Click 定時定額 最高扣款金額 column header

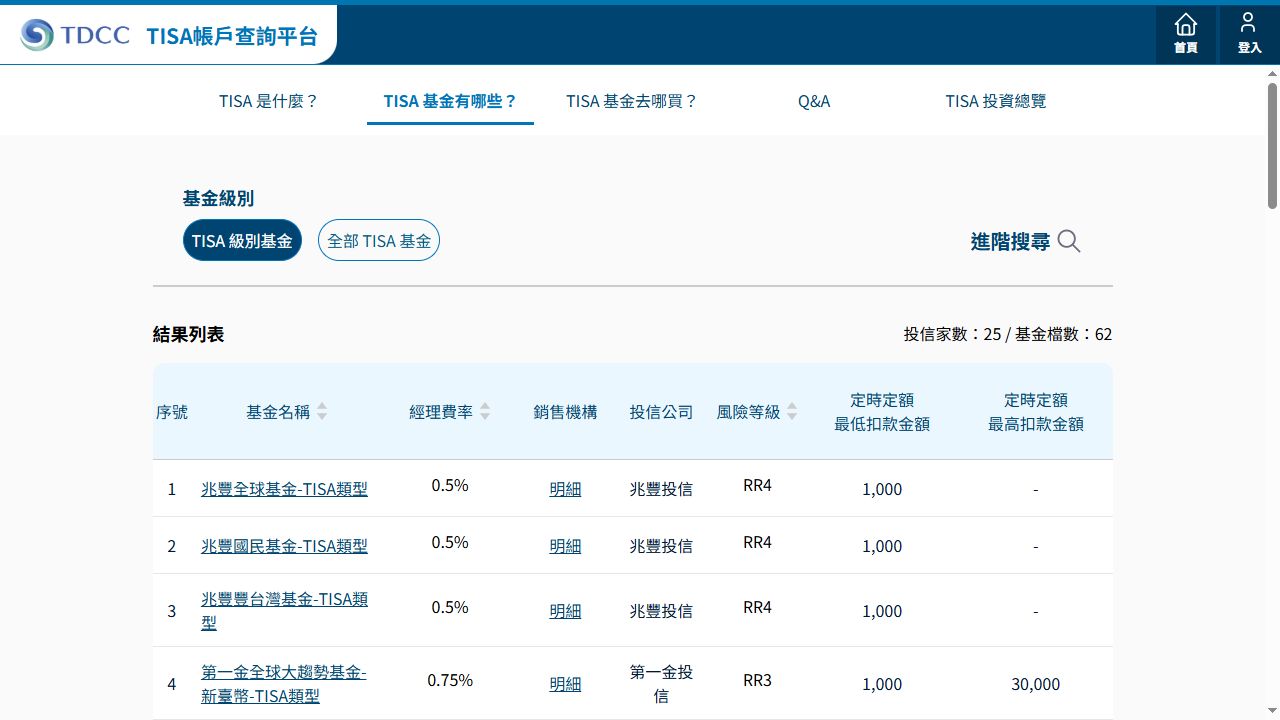pyautogui.click(x=1036, y=412)
